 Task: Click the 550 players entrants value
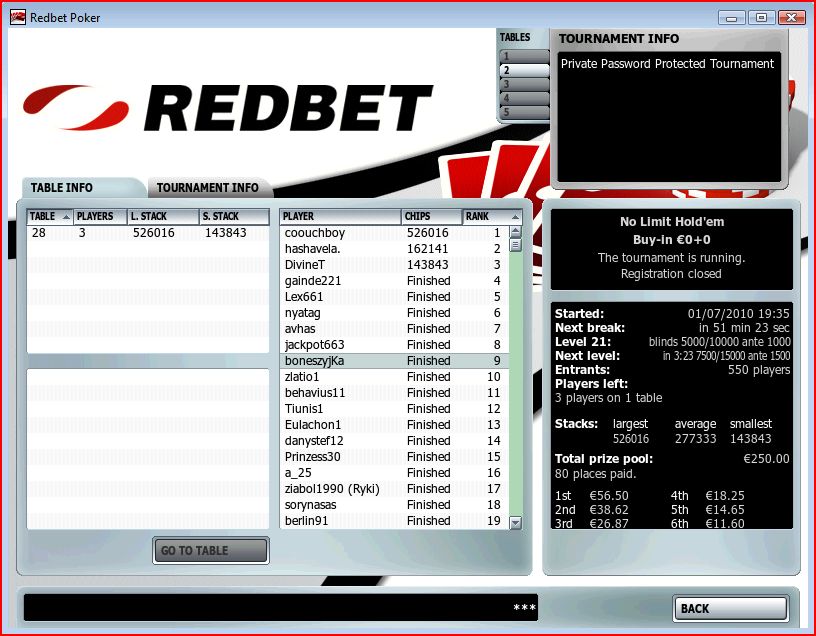759,370
